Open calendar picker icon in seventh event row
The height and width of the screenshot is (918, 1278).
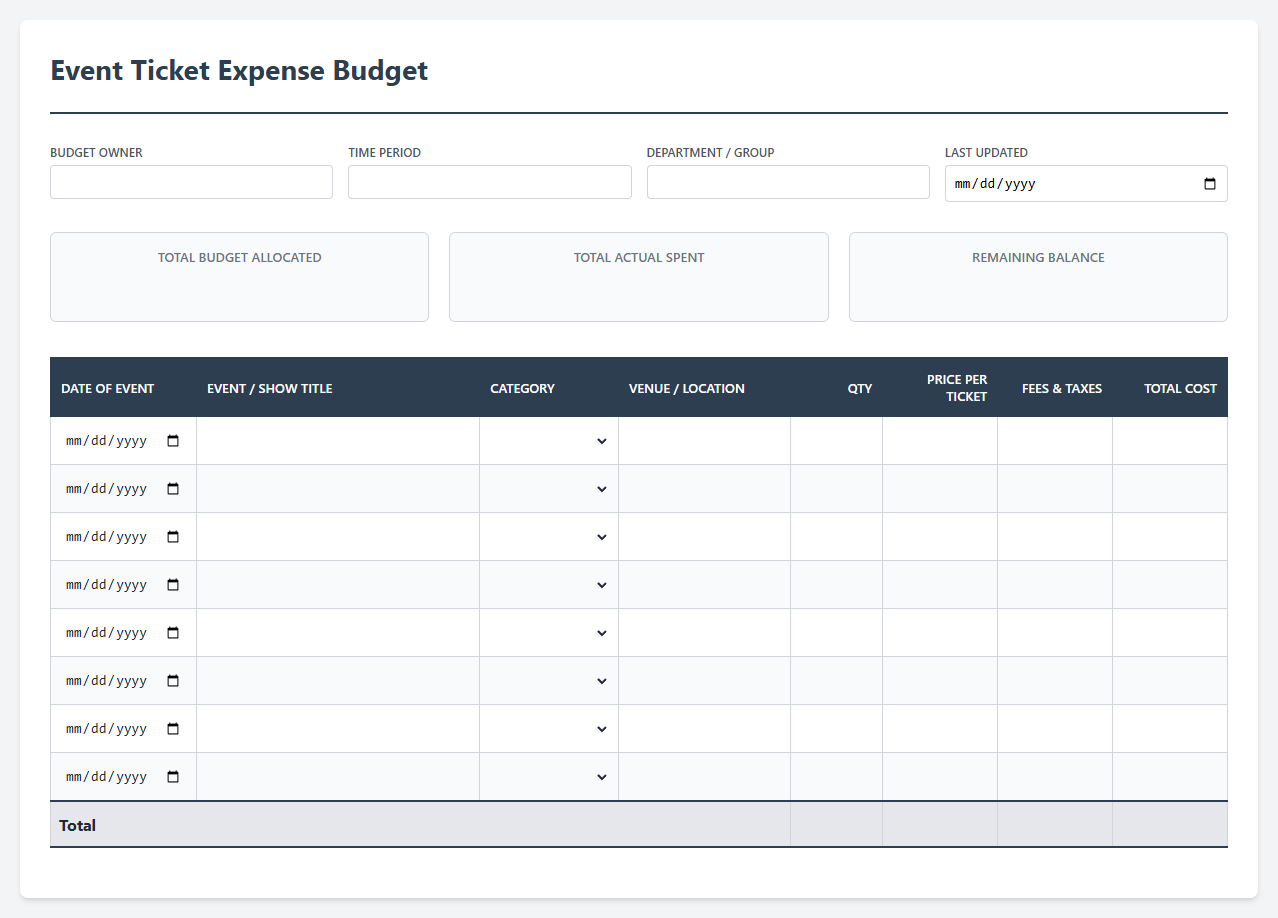coord(173,729)
